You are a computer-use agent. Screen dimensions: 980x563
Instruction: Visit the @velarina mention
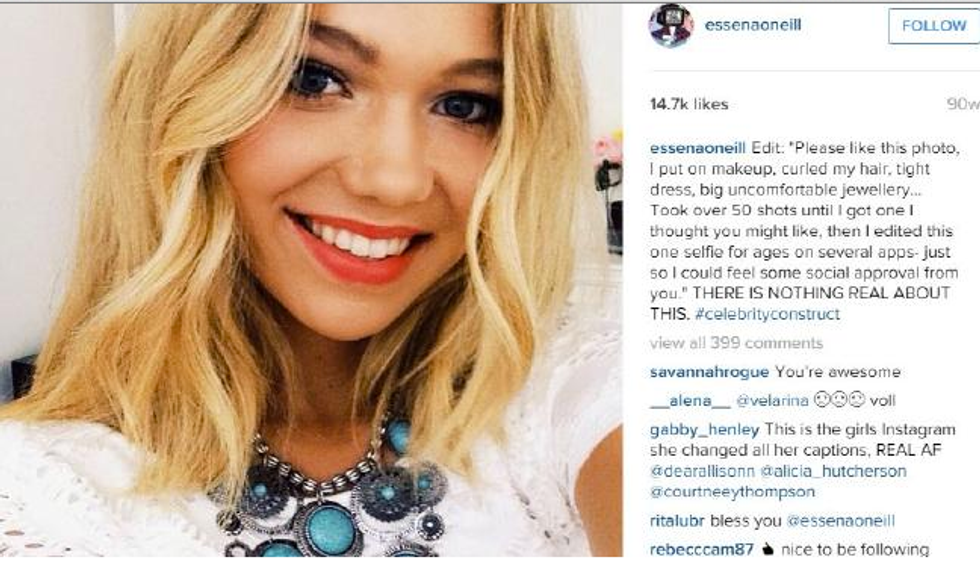(772, 401)
